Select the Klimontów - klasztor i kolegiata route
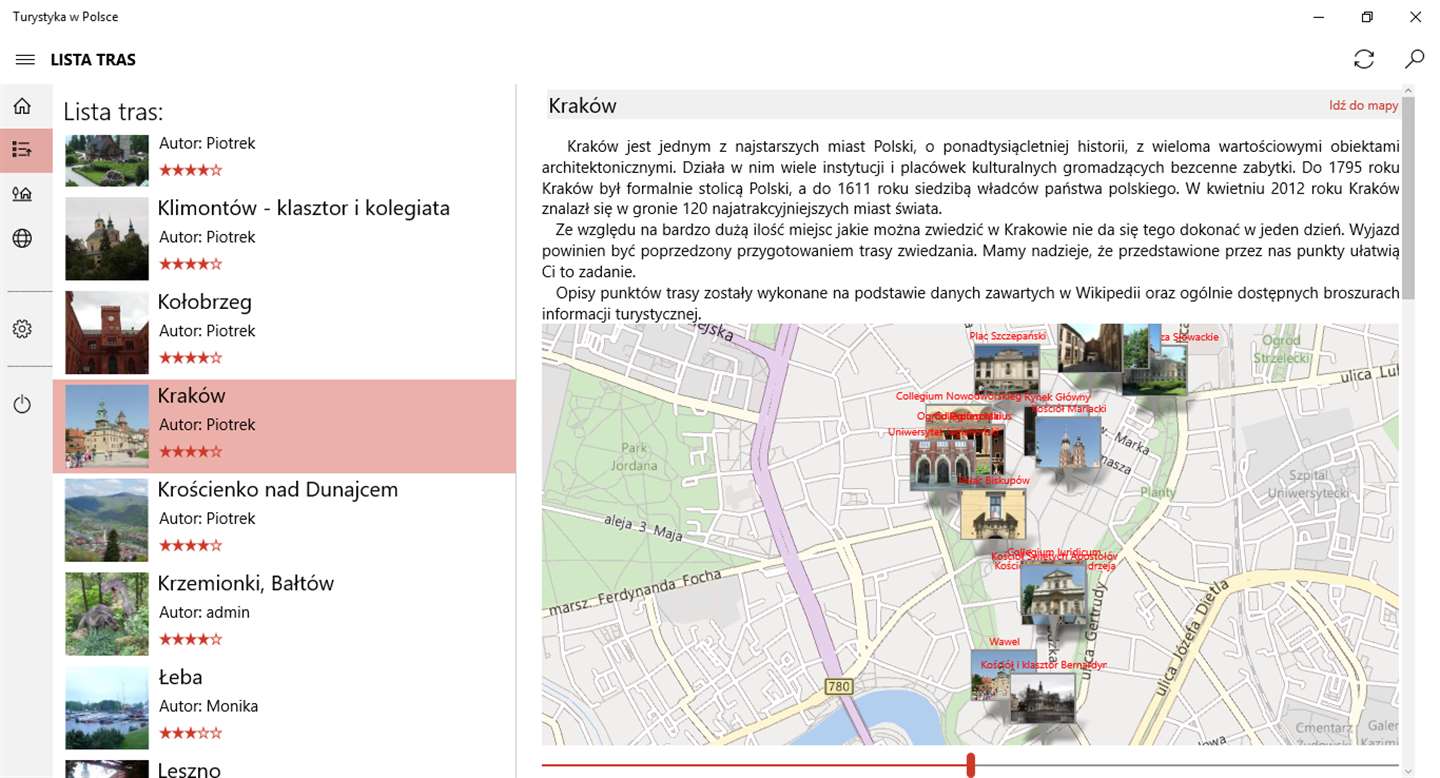Image resolution: width=1440 pixels, height=778 pixels. (x=284, y=239)
